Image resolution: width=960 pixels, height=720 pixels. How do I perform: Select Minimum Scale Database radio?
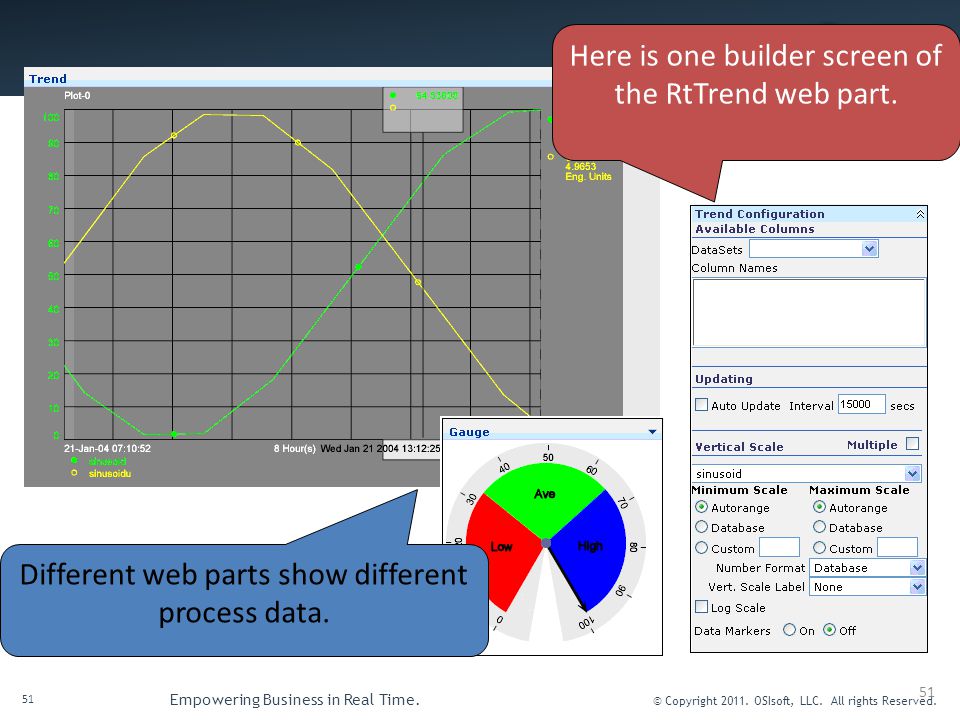coord(702,527)
